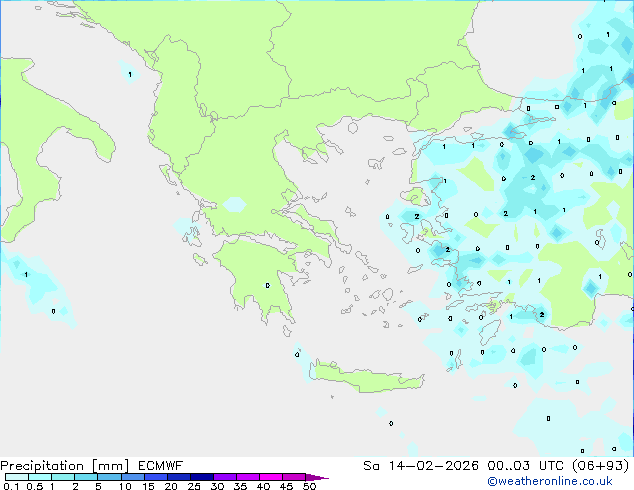Select the dark navy 25–30 legend swatch
Image resolution: width=634 pixels, height=490 pixels.
tap(202, 477)
